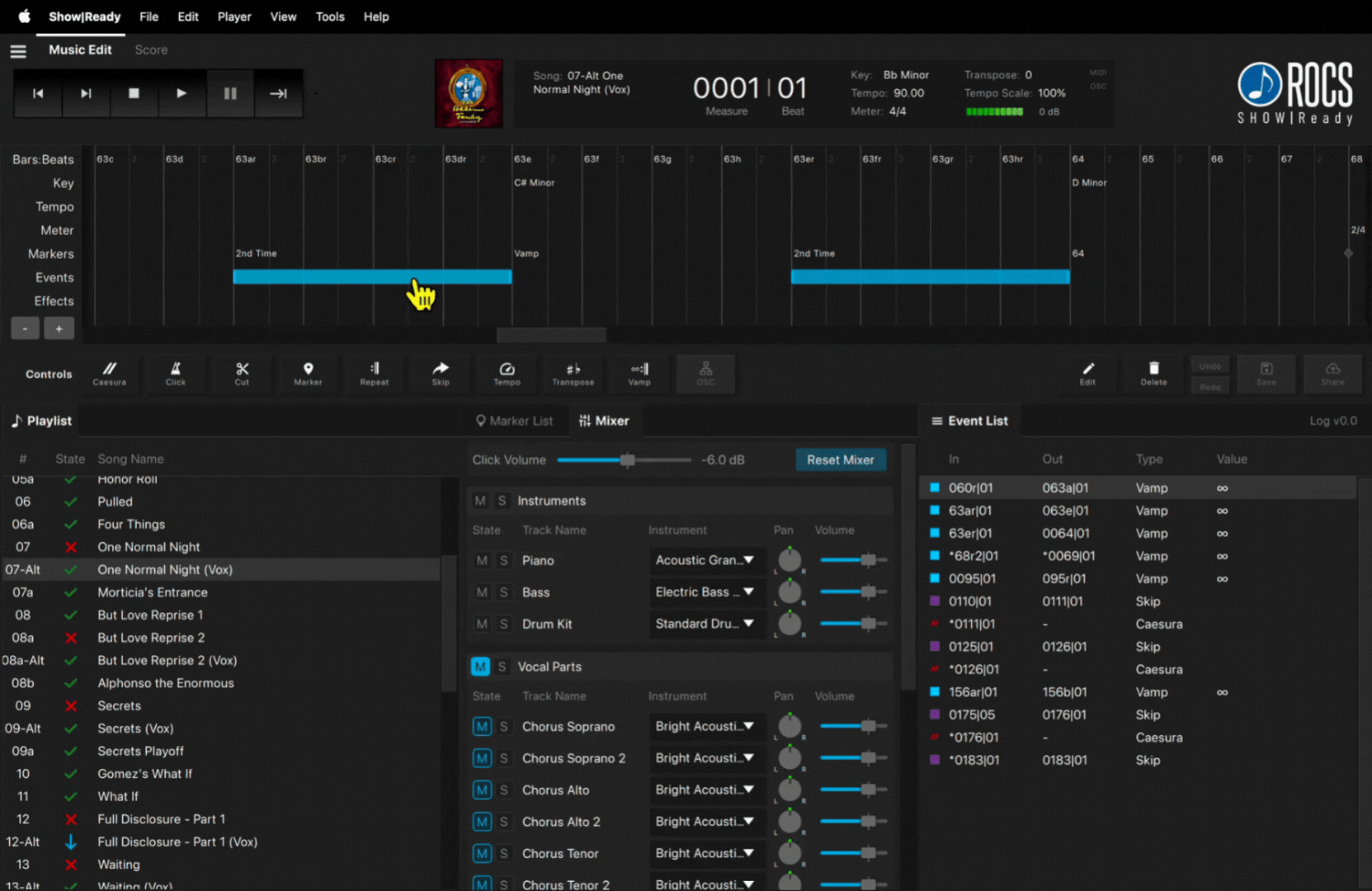Open the Transpose tool

pyautogui.click(x=573, y=373)
